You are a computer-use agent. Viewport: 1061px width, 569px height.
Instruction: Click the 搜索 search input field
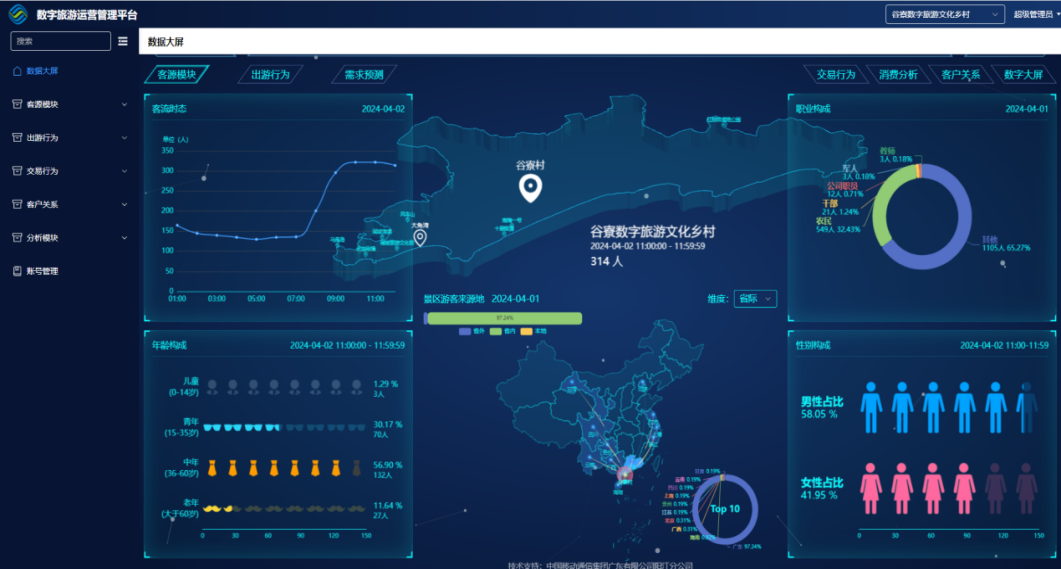point(60,41)
